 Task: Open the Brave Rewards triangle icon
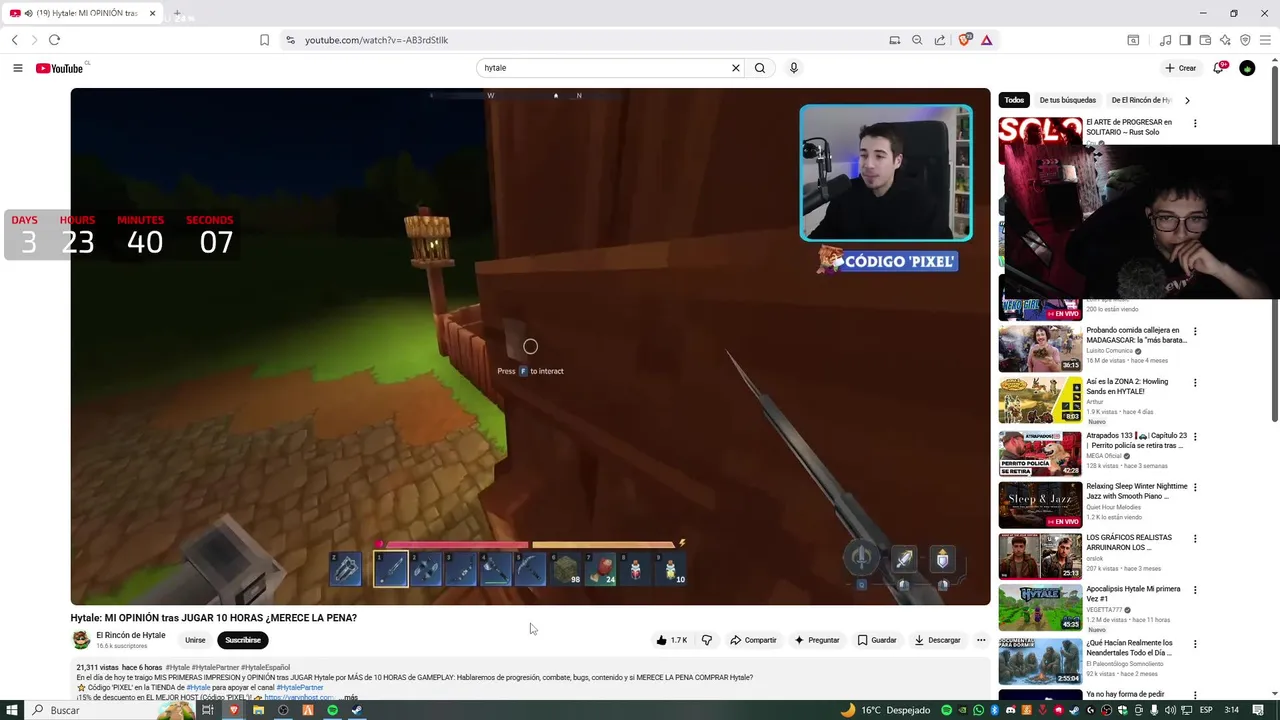(987, 40)
